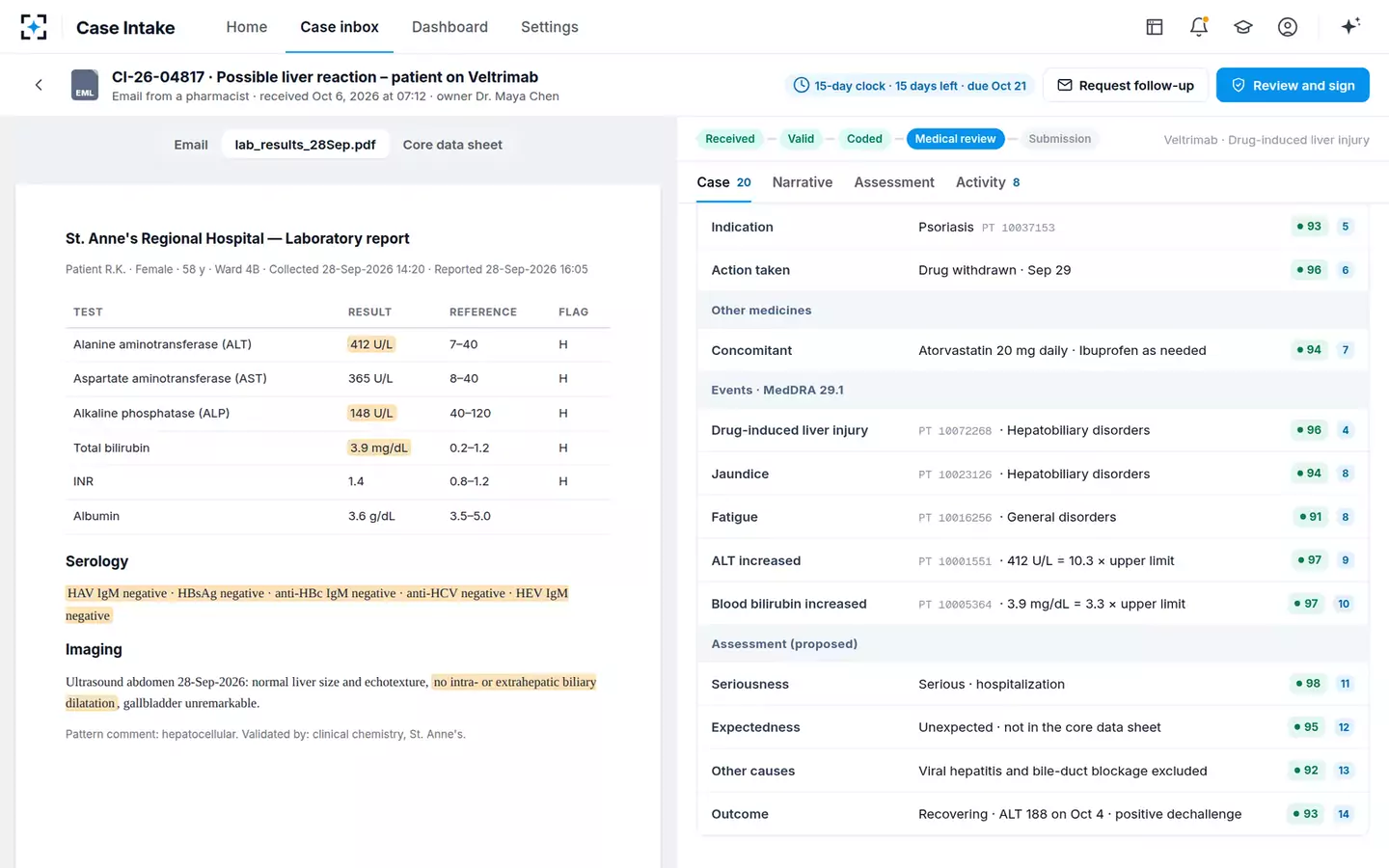
Task: Select the lab_results_28Sep.pdf tab
Action: pos(305,145)
